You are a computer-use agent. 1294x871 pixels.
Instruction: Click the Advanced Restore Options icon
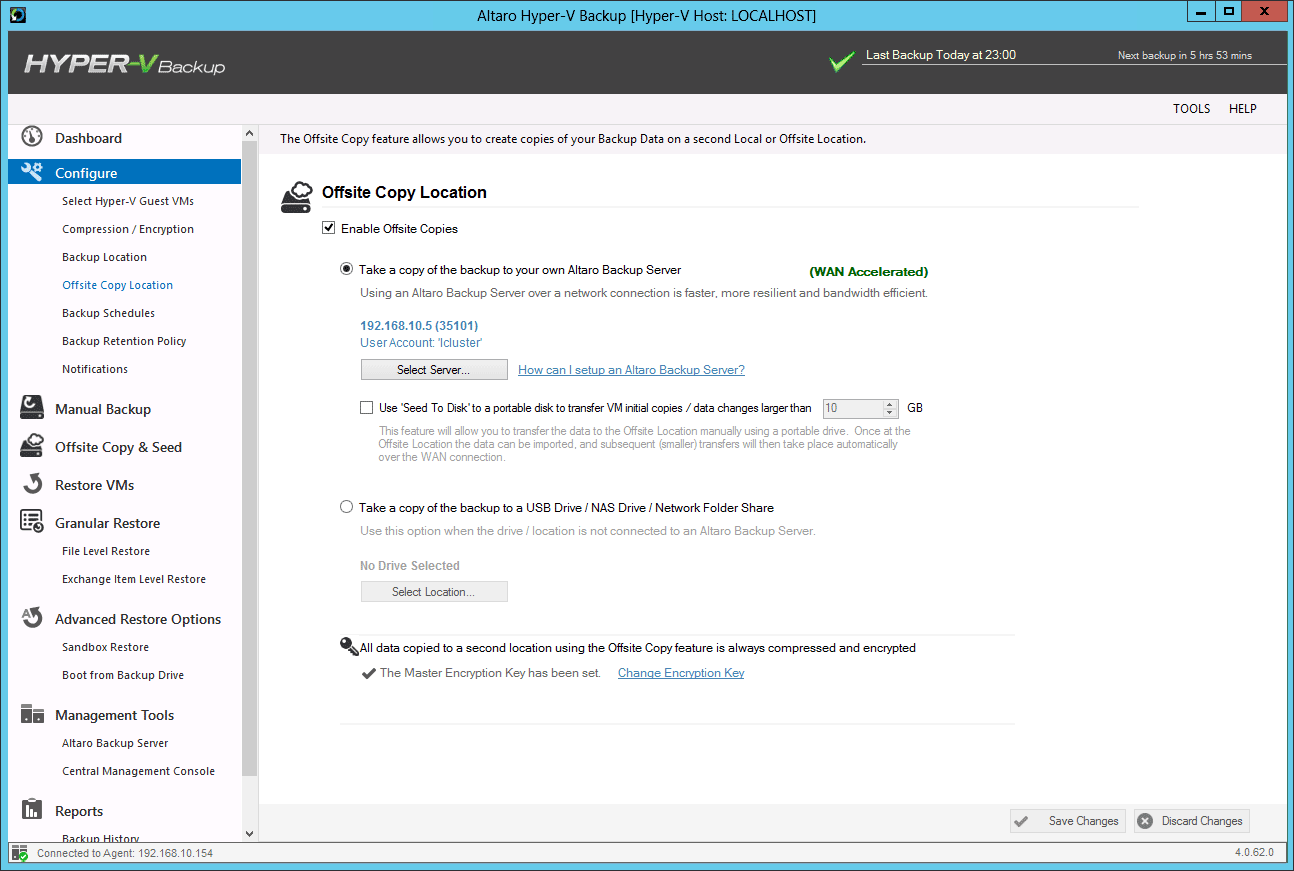pyautogui.click(x=32, y=618)
